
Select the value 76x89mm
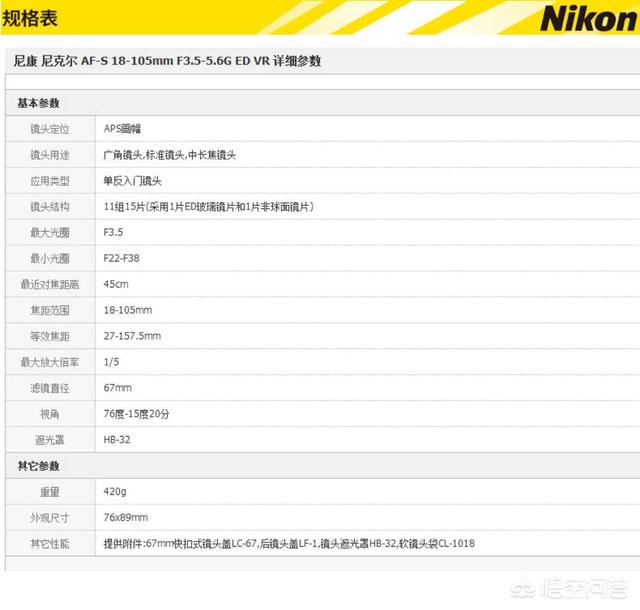coord(126,518)
